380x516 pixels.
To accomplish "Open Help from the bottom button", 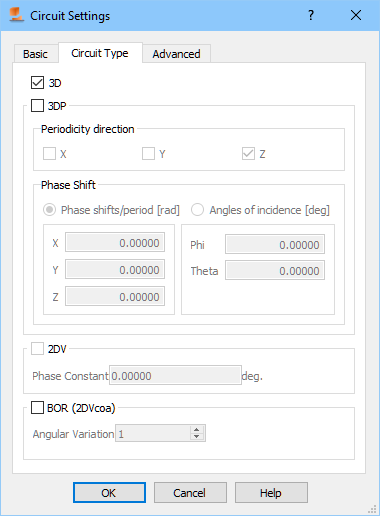I will point(271,492).
